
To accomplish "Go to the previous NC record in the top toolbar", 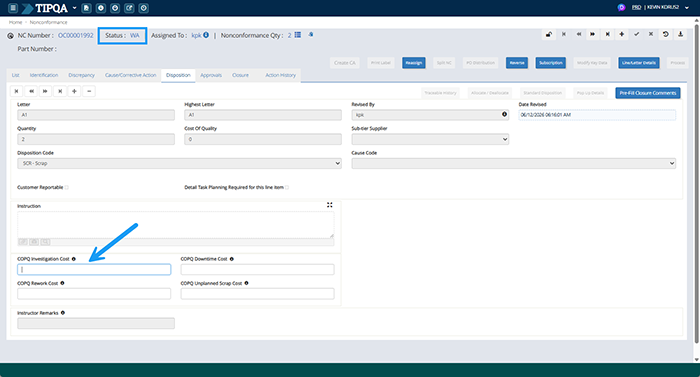I will click(x=579, y=34).
